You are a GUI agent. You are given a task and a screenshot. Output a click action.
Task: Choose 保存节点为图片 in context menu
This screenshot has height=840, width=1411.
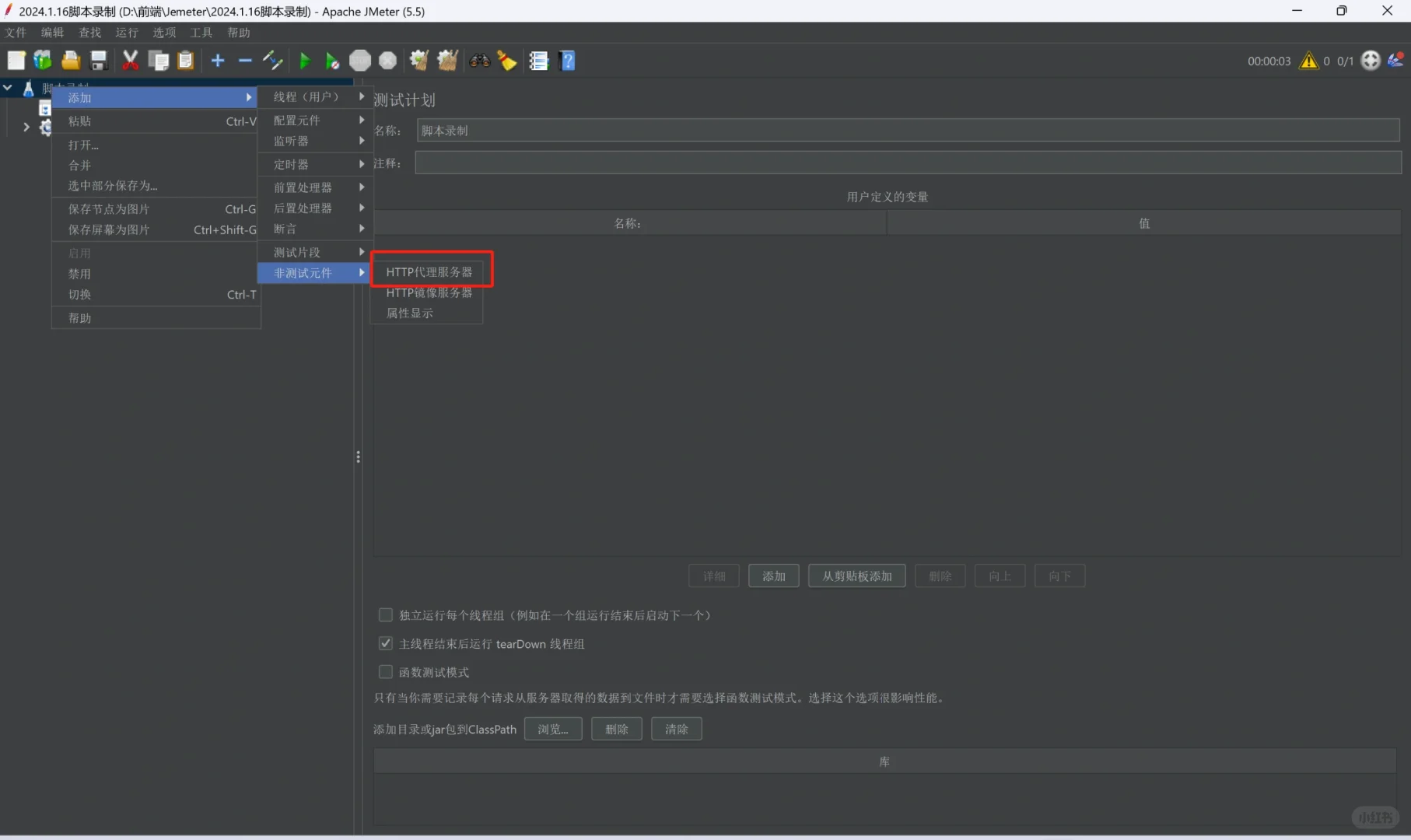(156, 209)
